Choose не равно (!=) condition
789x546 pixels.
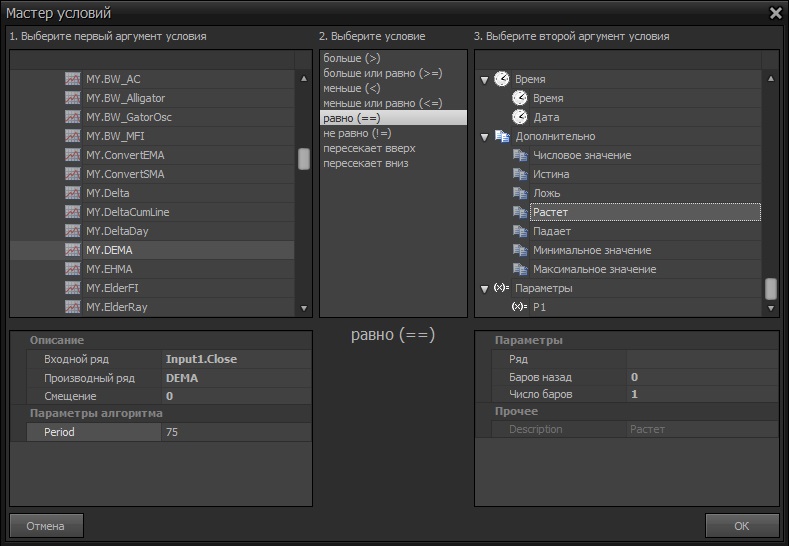click(x=357, y=133)
